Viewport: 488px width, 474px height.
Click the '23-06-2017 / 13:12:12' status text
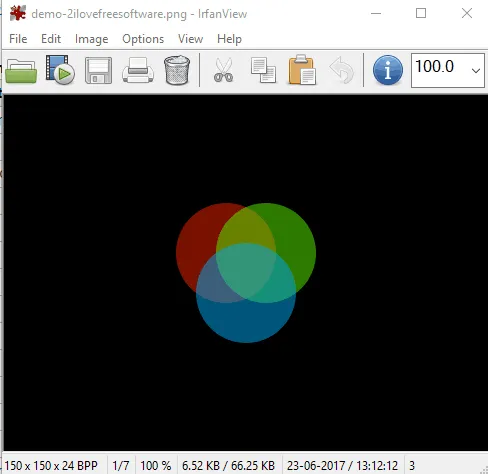(x=342, y=465)
